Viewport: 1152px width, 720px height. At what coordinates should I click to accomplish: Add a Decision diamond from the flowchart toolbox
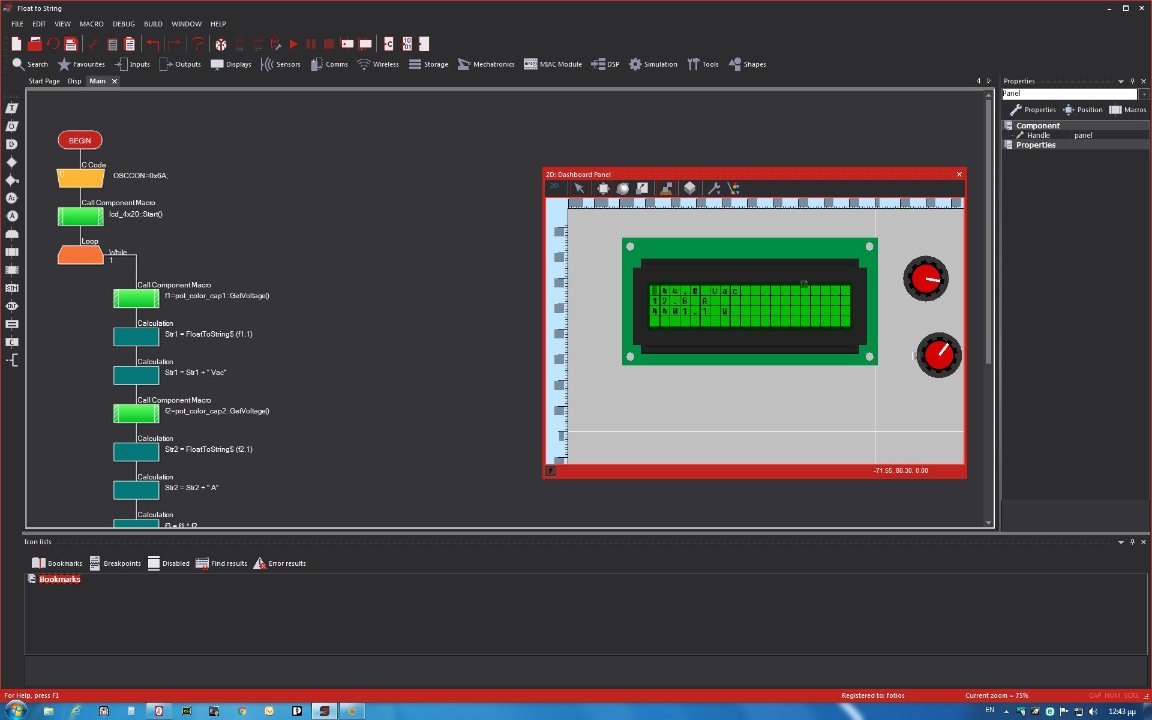[x=12, y=162]
